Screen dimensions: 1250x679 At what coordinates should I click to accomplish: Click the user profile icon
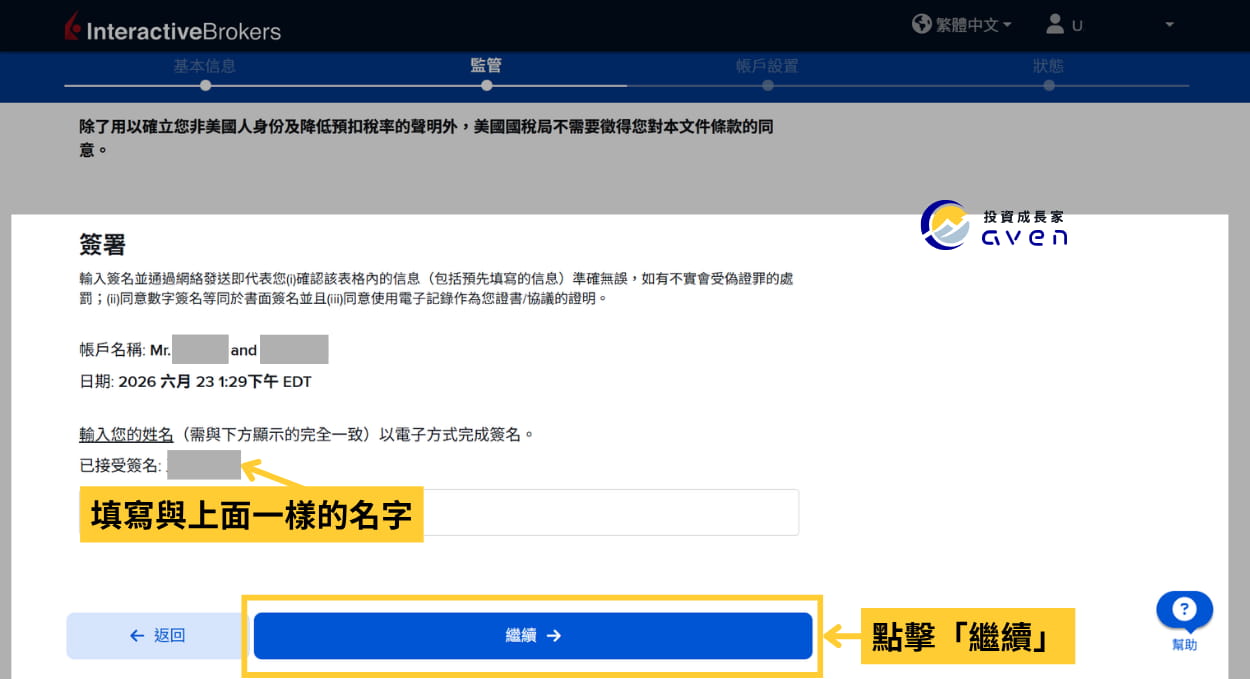1055,24
